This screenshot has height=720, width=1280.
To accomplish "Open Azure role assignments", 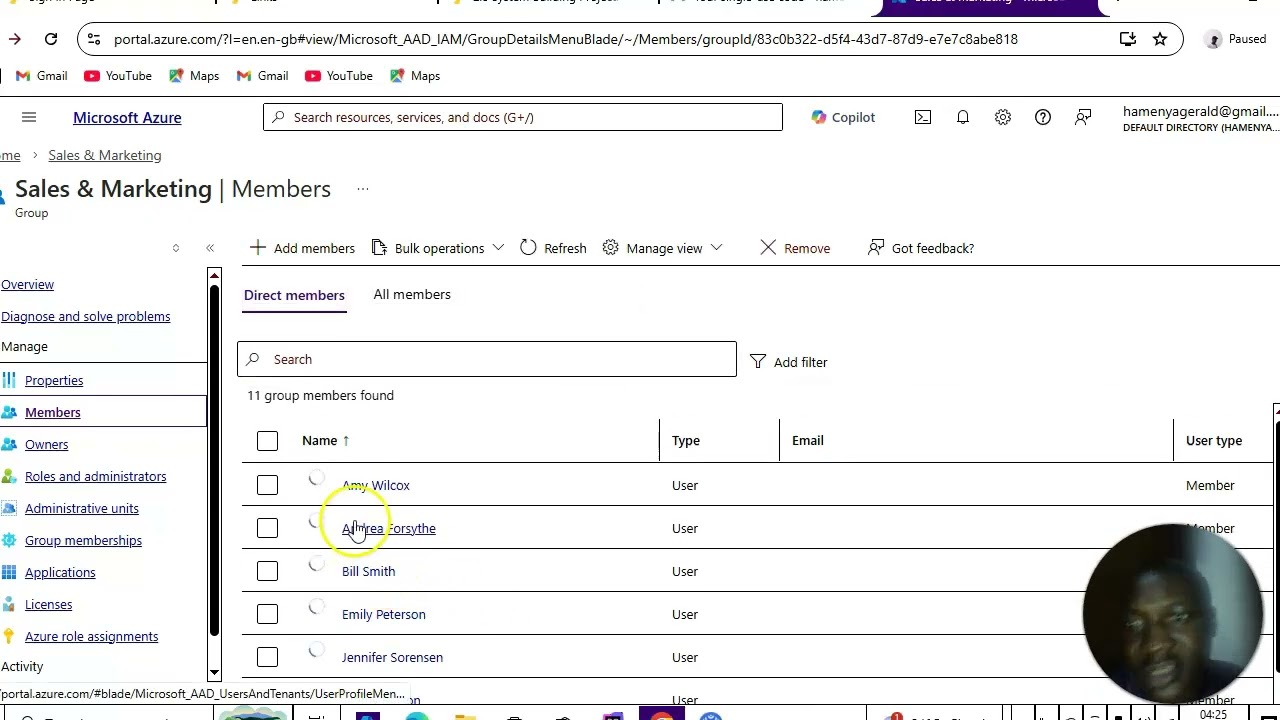I will (92, 637).
